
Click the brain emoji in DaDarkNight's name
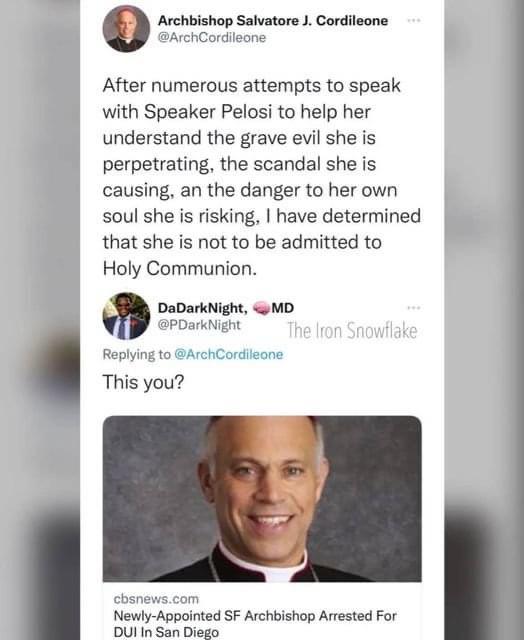(x=261, y=308)
